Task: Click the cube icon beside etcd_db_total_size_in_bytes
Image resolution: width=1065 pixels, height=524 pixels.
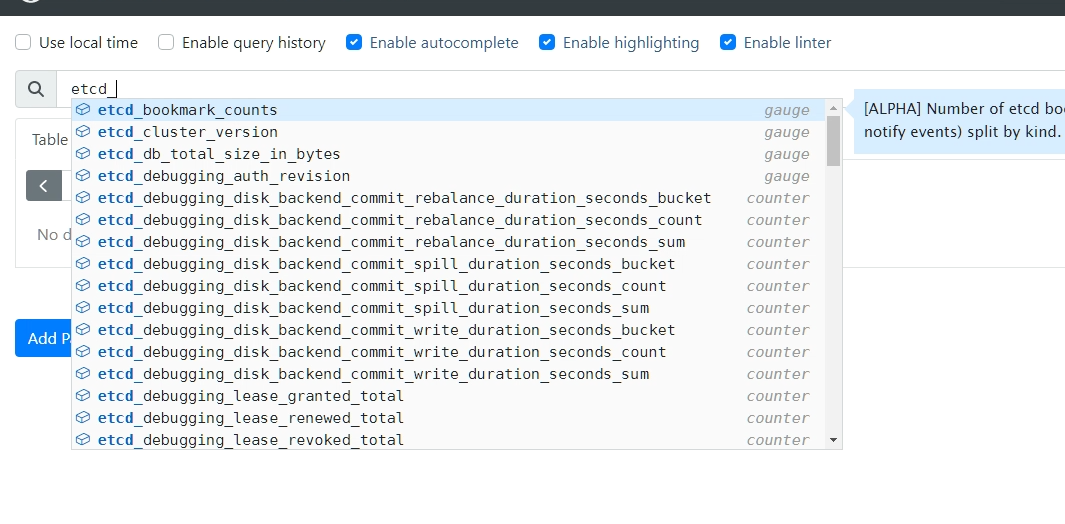Action: [83, 154]
